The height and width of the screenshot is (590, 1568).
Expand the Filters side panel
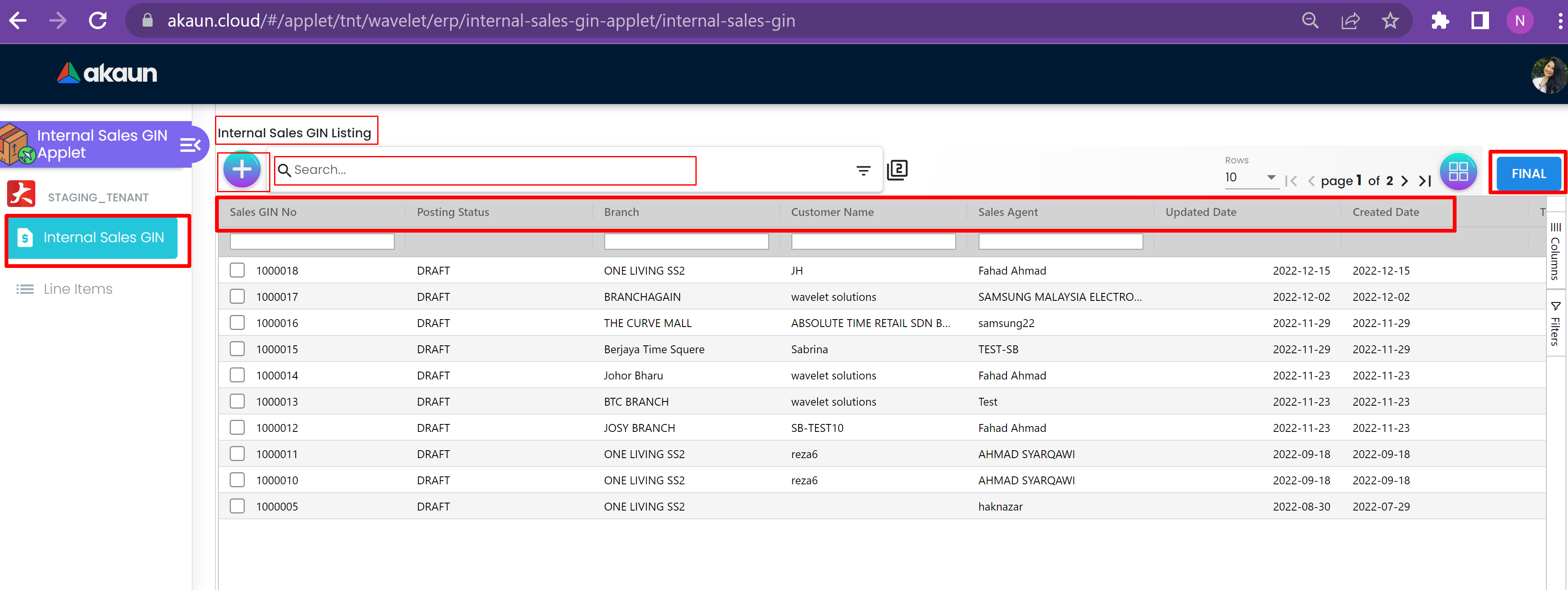(1555, 324)
